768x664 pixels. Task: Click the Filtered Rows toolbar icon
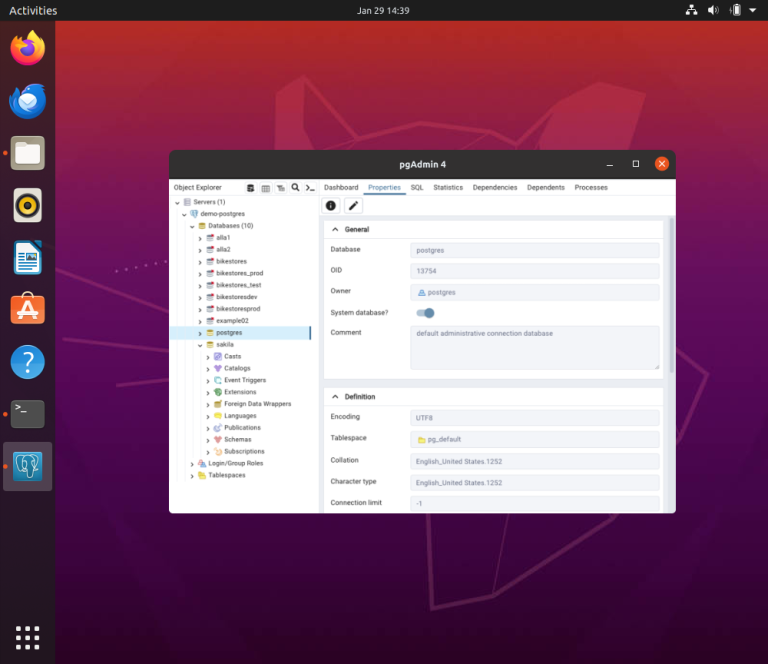tap(281, 188)
